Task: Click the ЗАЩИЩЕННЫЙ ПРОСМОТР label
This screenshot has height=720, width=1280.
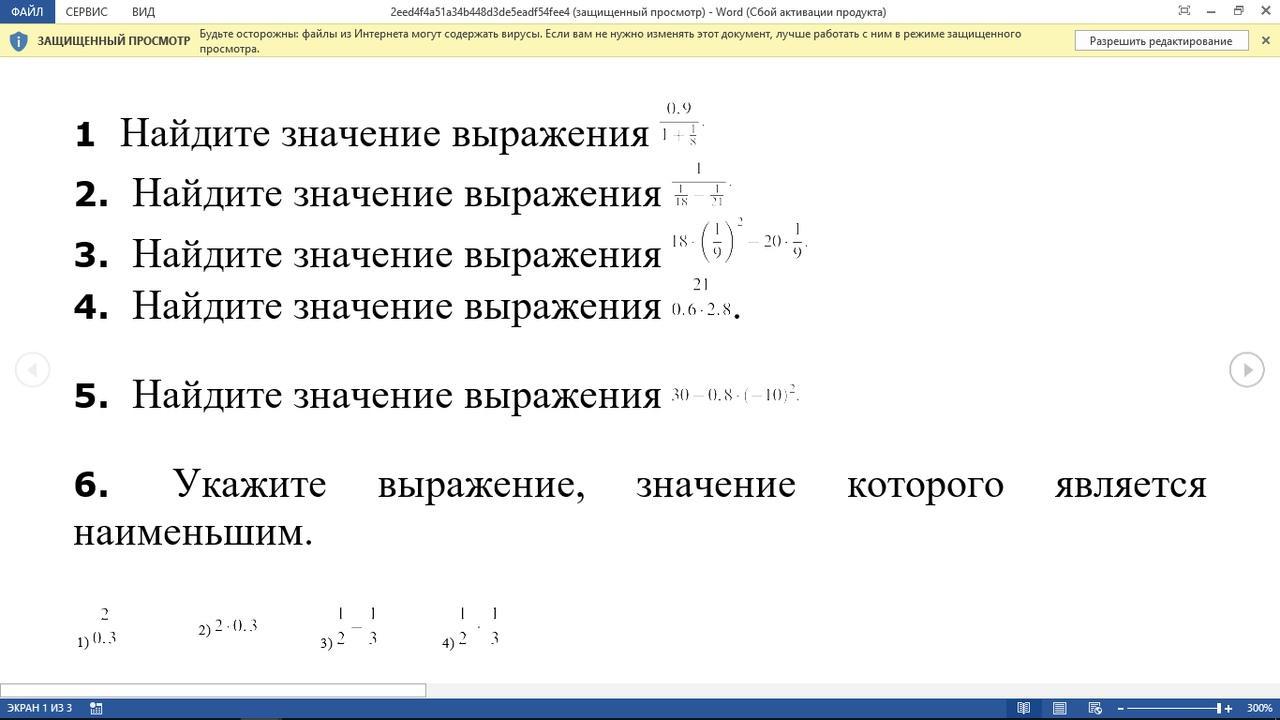Action: [113, 41]
